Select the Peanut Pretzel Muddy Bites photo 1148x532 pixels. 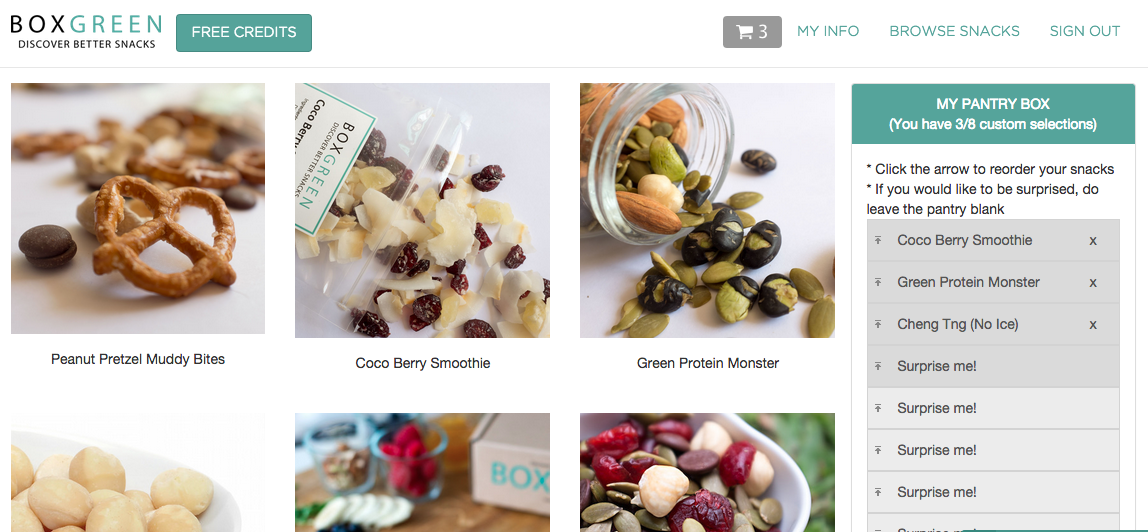coord(138,209)
